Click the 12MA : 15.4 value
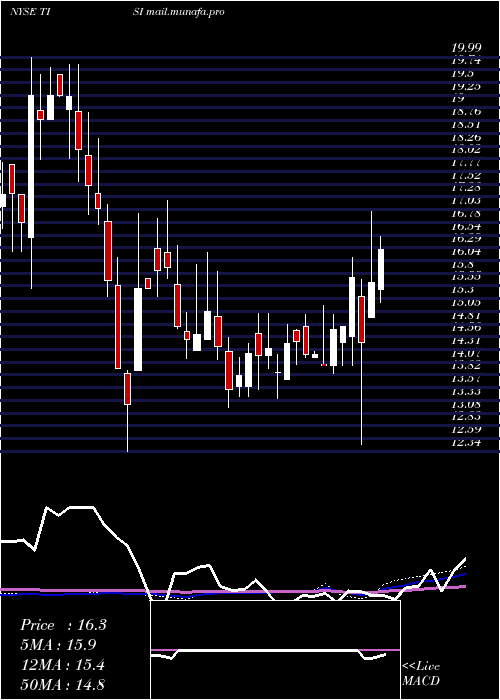 pyautogui.click(x=62, y=665)
